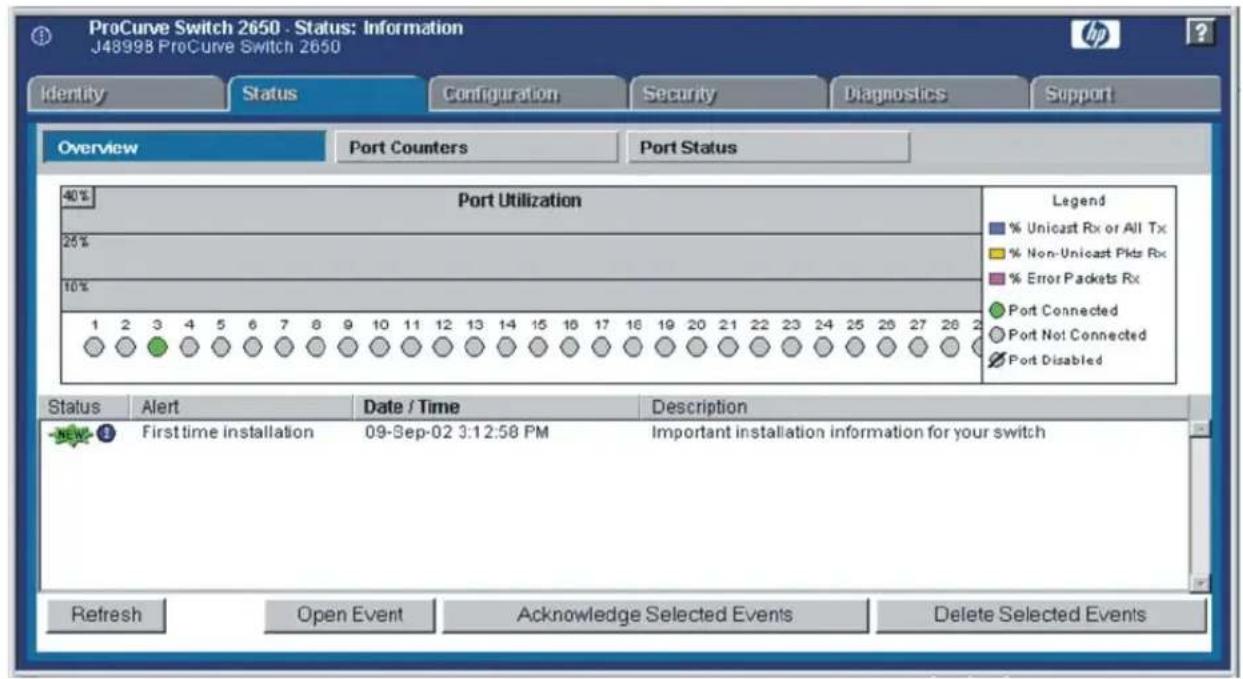Select port 21 indicator circle
Viewport: 1243px width, 679px height.
pyautogui.click(x=728, y=347)
